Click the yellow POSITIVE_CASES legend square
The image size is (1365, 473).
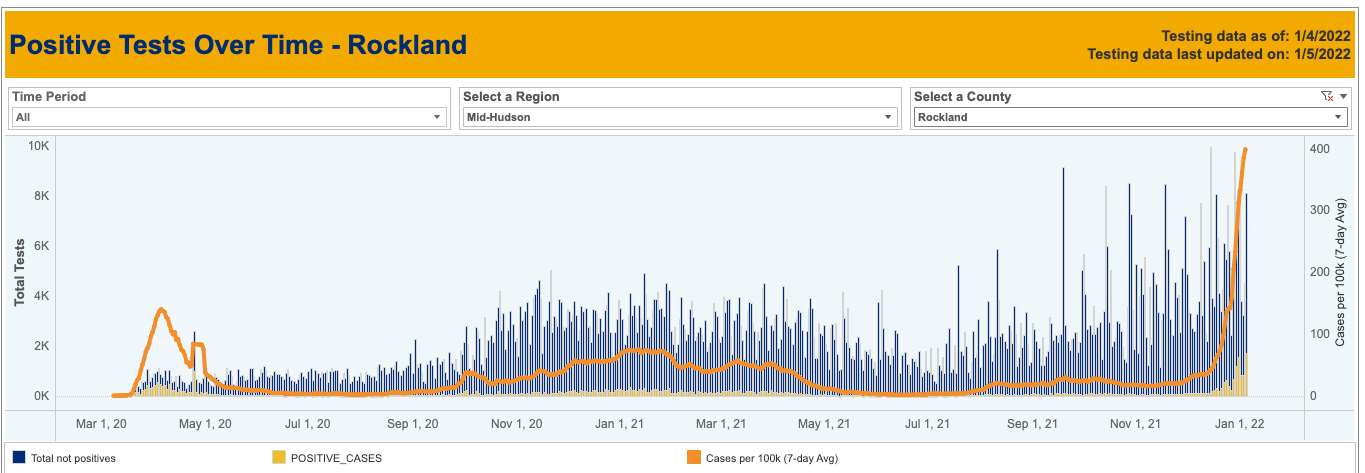[x=278, y=458]
